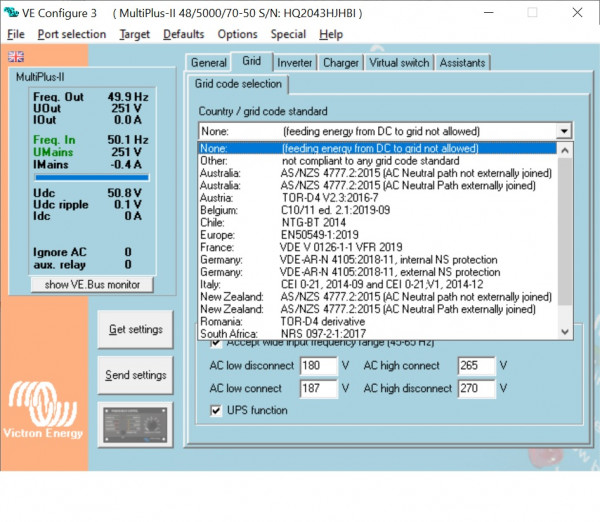Select New Zealand Neutral Path externally joined

tap(378, 309)
